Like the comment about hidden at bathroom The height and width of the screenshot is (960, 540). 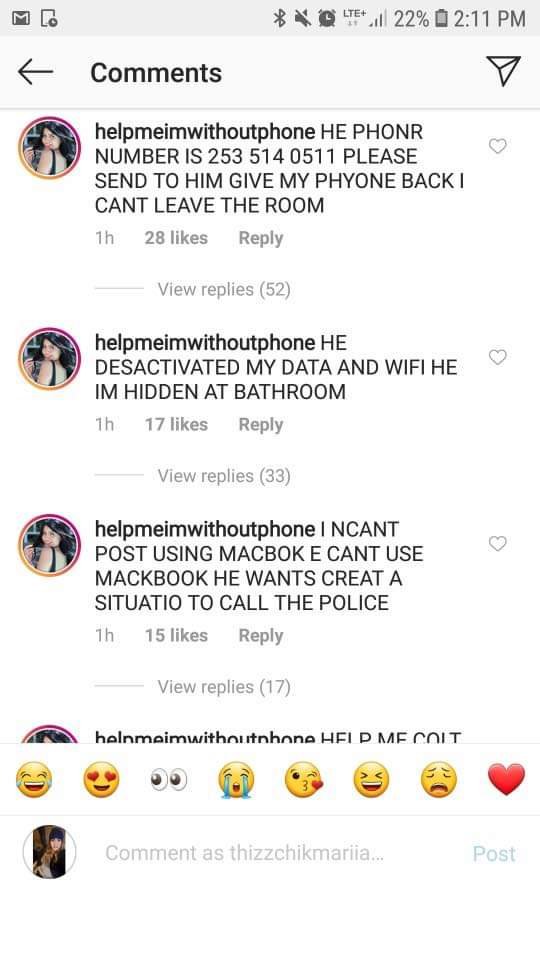click(498, 356)
